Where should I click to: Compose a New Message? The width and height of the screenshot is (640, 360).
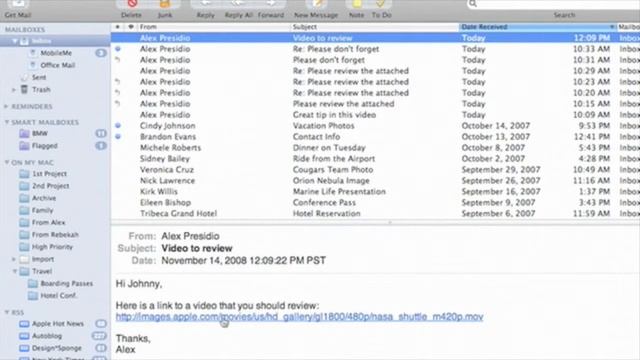pos(316,9)
